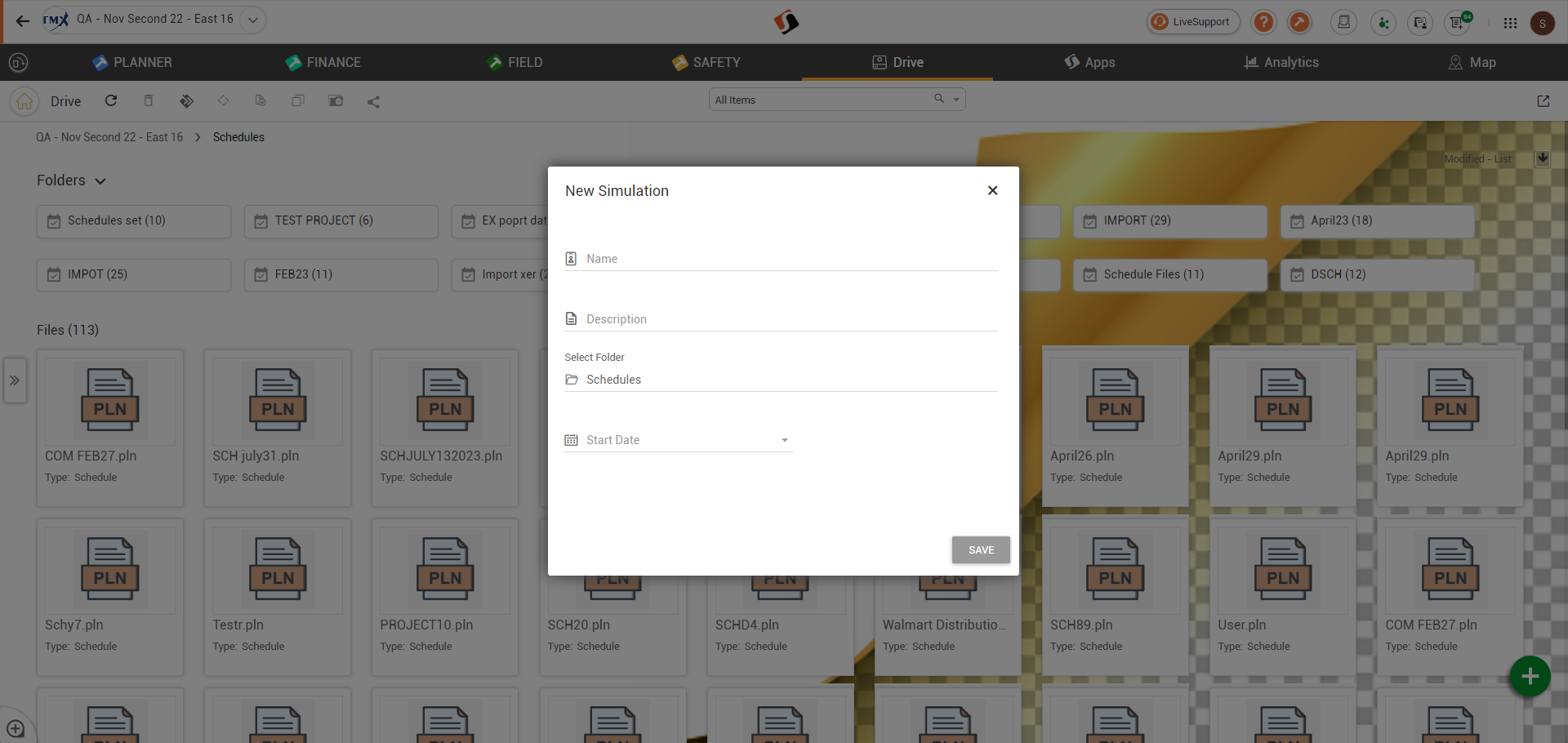Switch to the Map tab
1568x743 pixels.
point(1472,62)
